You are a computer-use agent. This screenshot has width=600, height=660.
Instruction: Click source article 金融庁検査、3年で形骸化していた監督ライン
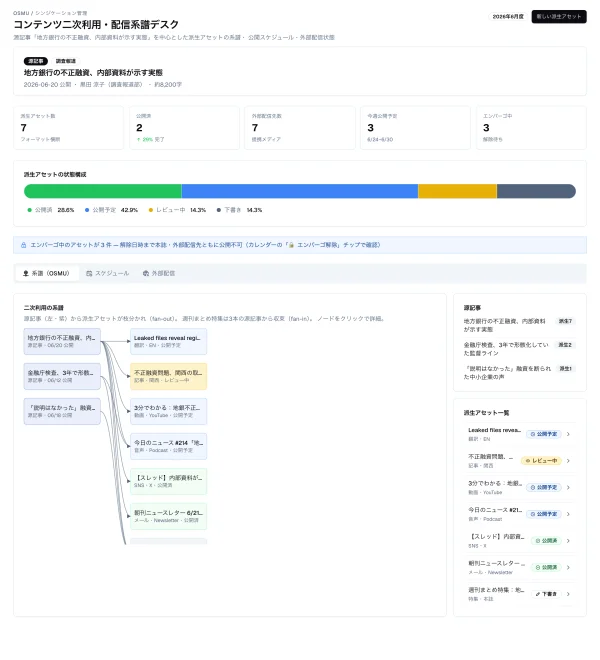[506, 349]
